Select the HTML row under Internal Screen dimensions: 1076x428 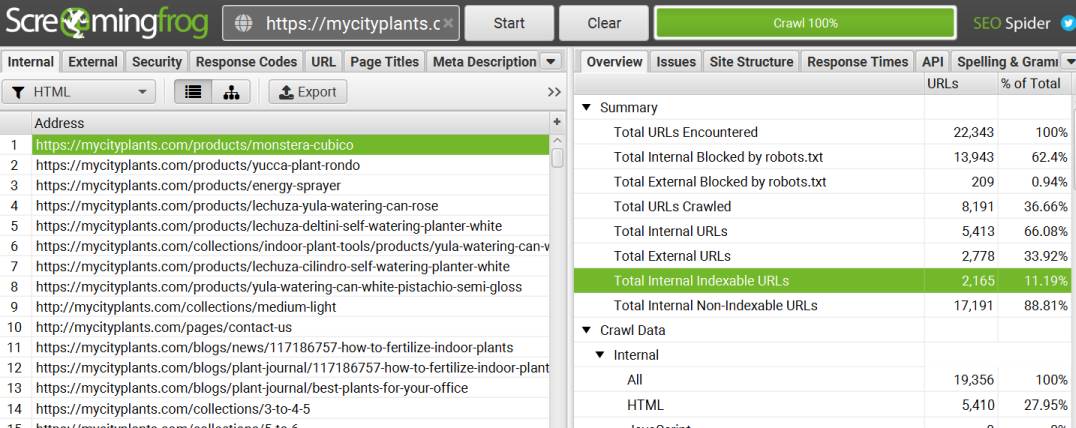point(822,405)
